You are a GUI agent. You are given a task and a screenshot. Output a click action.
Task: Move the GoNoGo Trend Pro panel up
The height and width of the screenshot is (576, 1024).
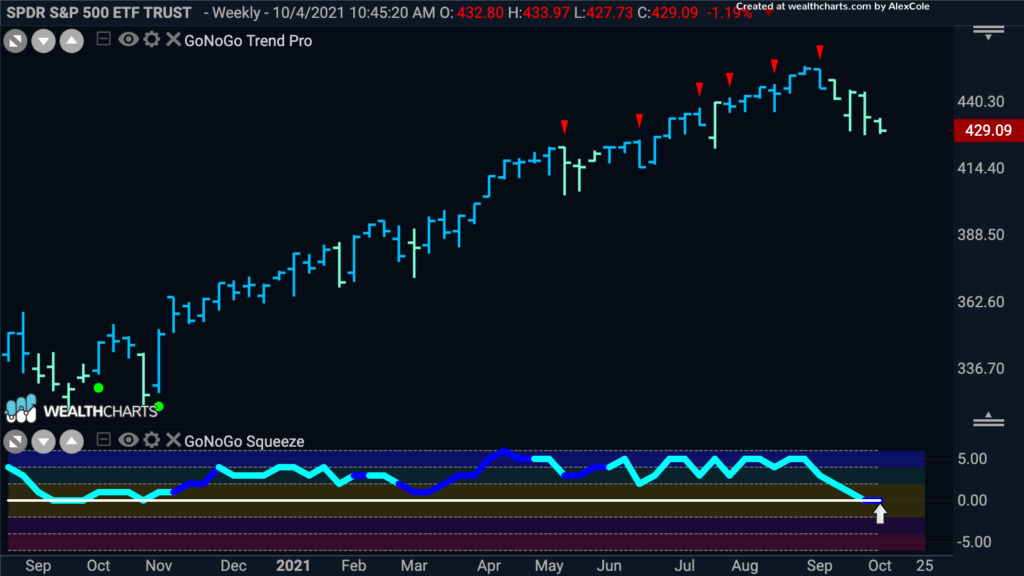tap(72, 42)
